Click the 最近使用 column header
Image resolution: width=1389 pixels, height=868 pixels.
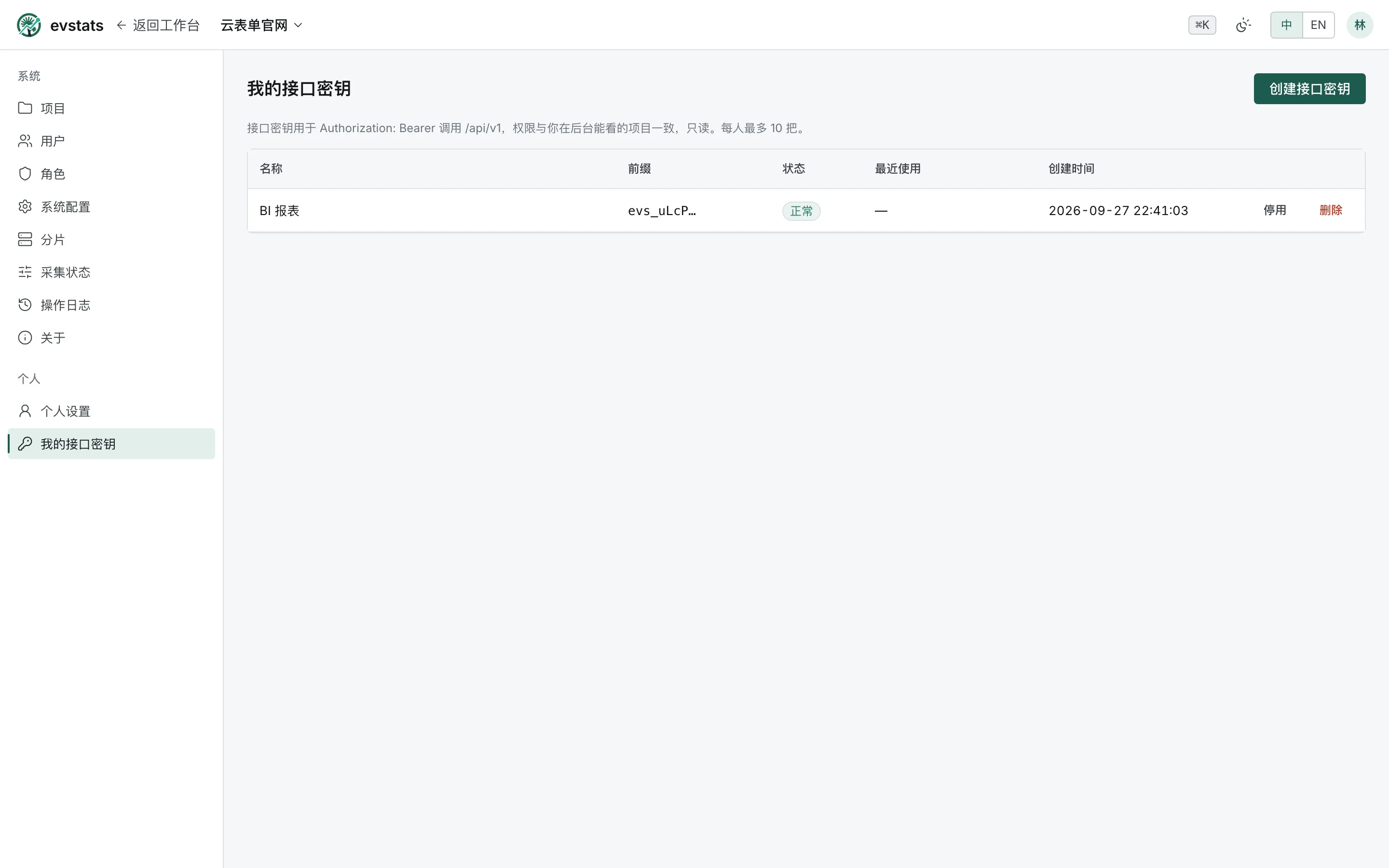point(898,168)
